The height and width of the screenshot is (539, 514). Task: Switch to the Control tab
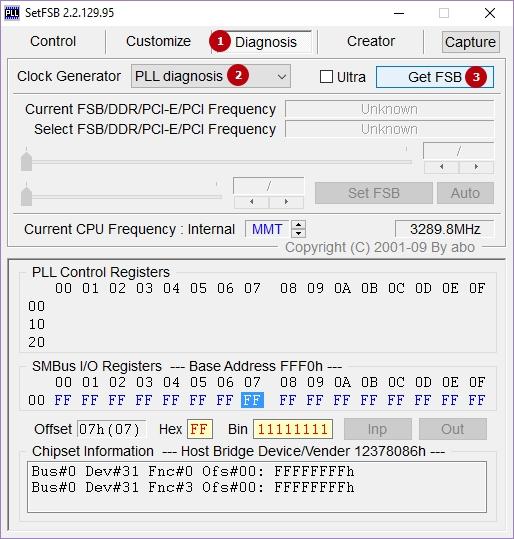point(53,42)
